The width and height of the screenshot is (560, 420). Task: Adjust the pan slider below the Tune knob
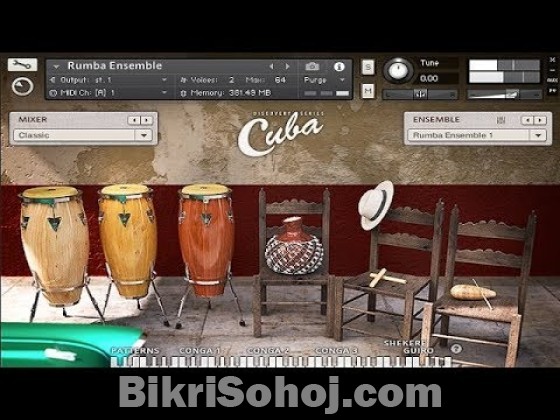(x=420, y=95)
